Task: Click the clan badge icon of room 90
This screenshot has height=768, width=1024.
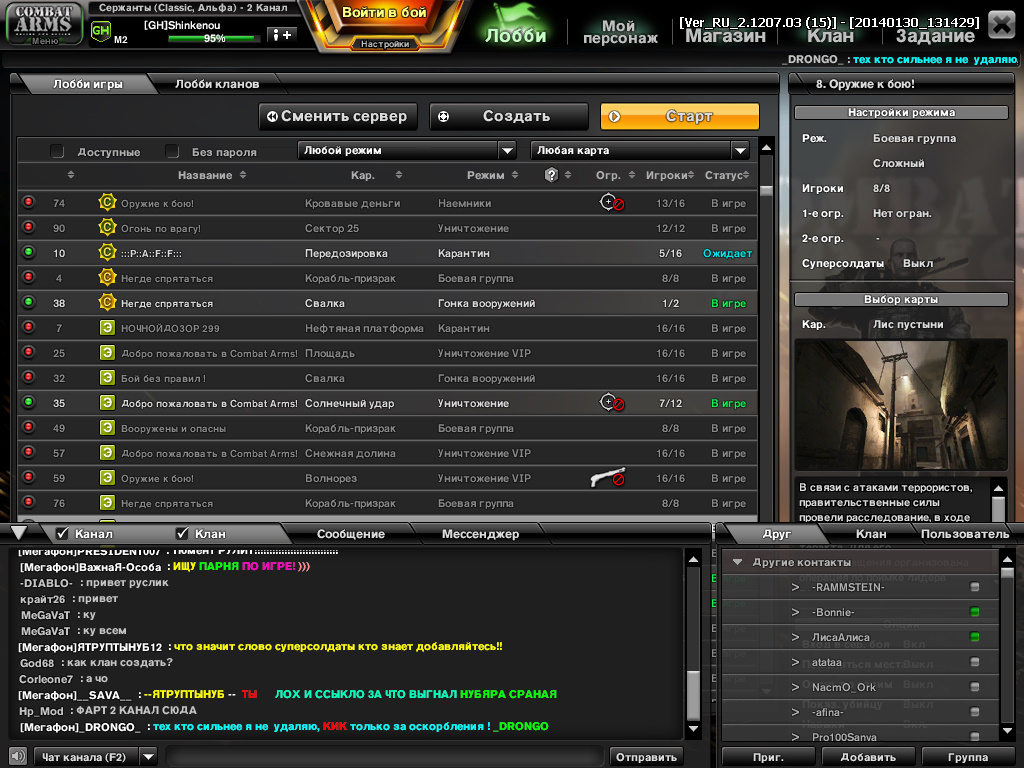Action: 107,227
